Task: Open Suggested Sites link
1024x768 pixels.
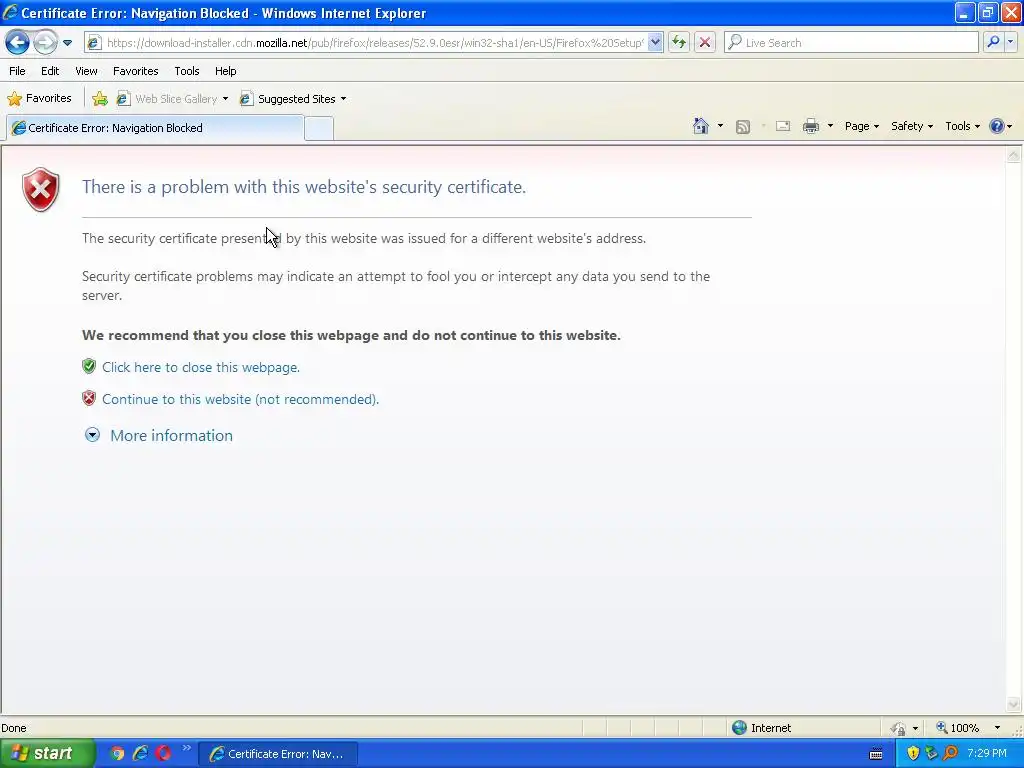Action: pyautogui.click(x=288, y=99)
